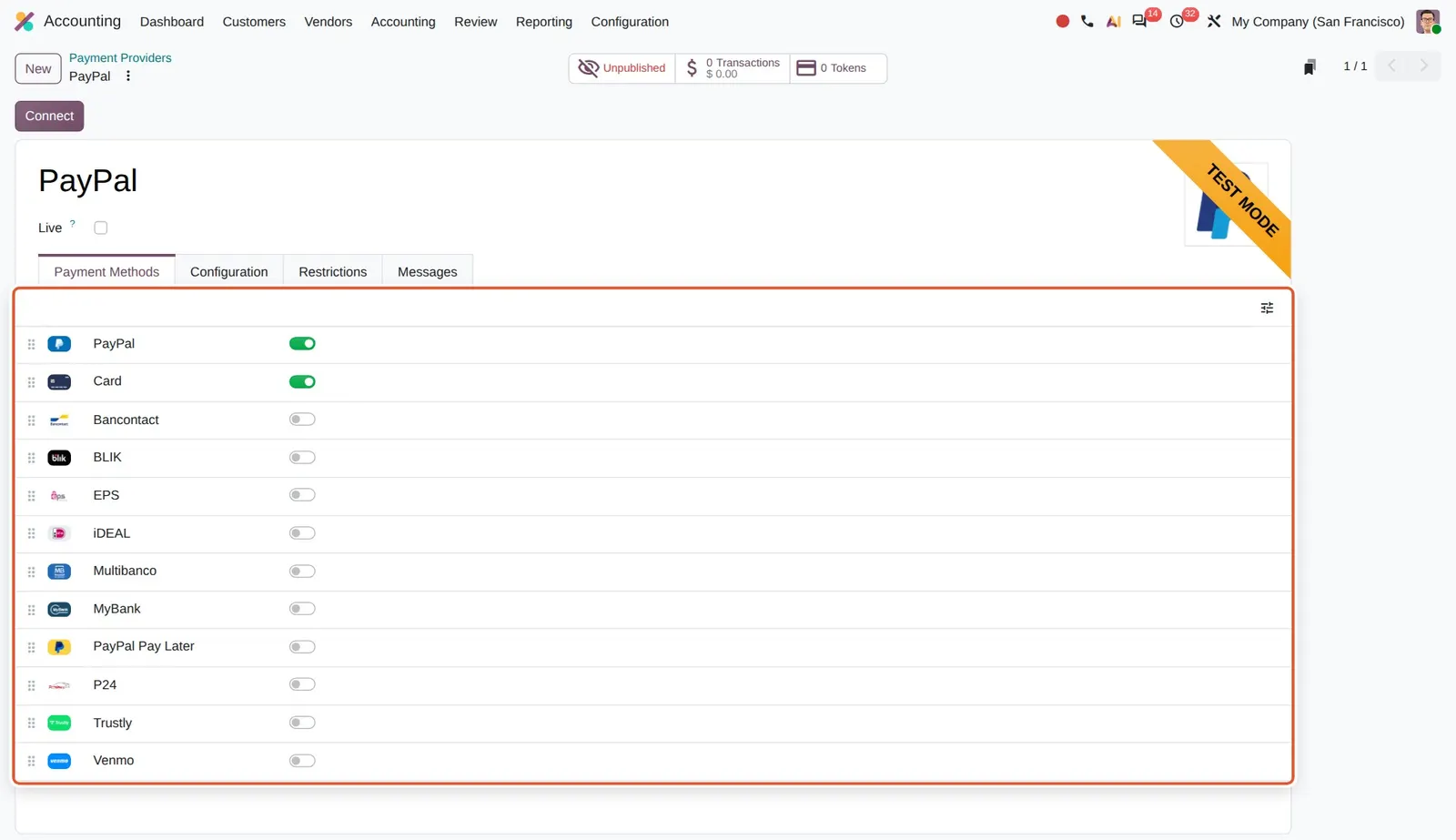Click the PayPal provider name field

pyautogui.click(x=88, y=181)
